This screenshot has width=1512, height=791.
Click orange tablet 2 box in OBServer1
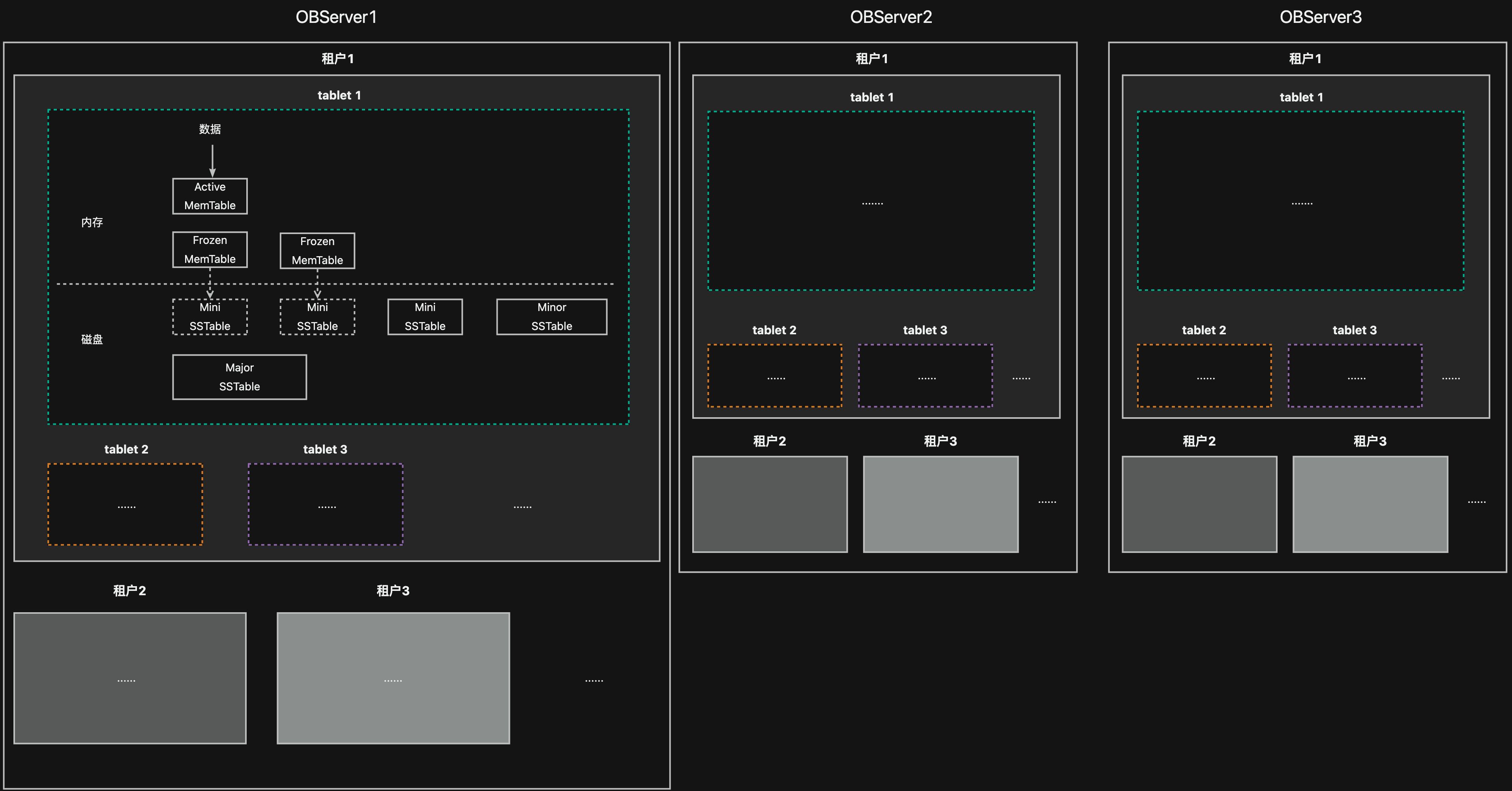[x=125, y=504]
